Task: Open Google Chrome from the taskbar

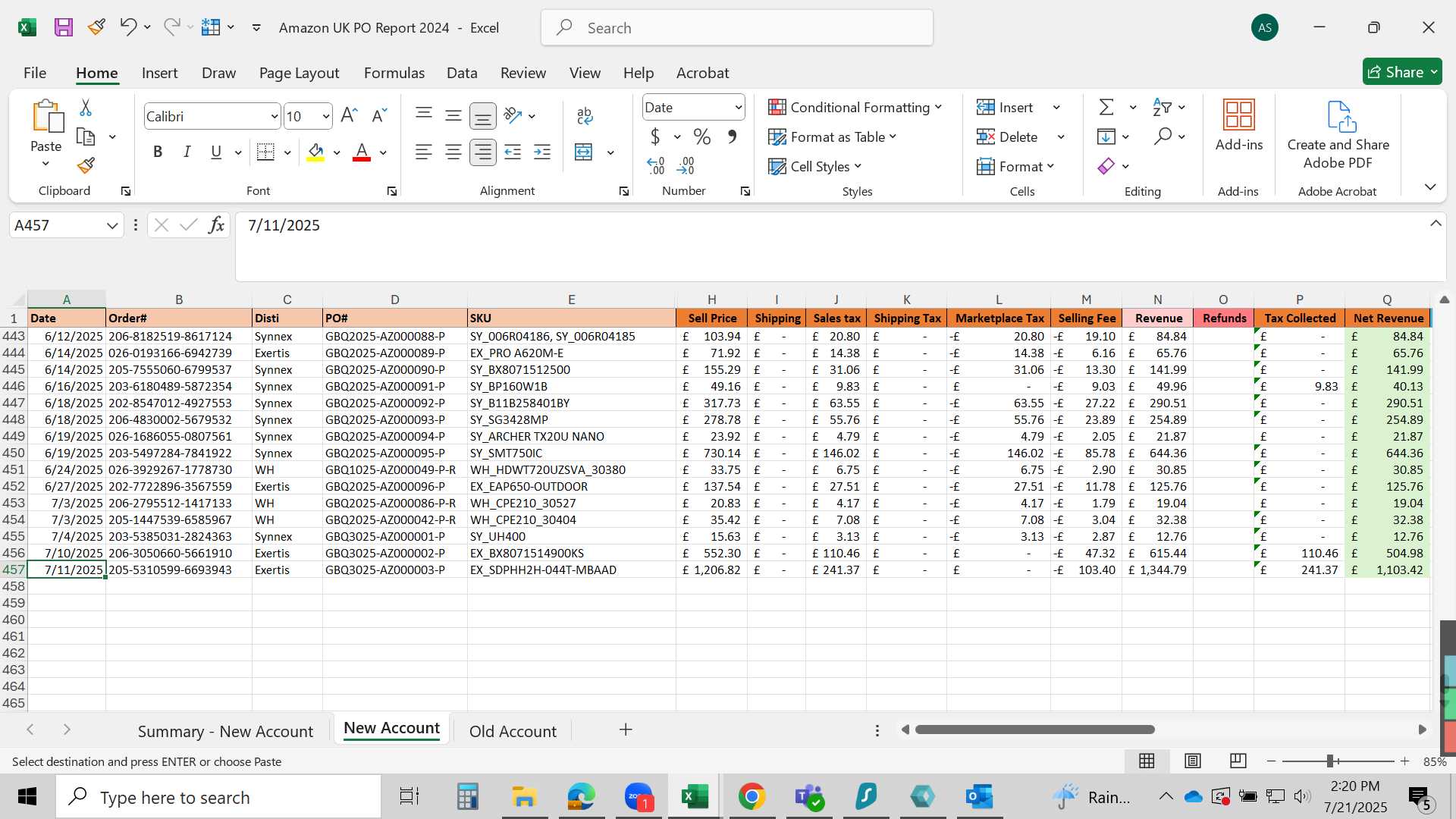Action: coord(752,797)
